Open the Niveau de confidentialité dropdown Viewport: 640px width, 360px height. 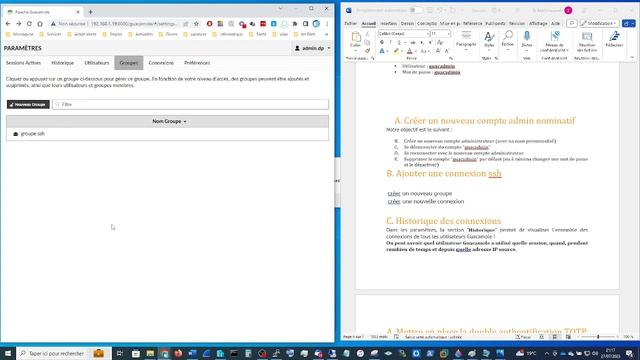pos(554,42)
